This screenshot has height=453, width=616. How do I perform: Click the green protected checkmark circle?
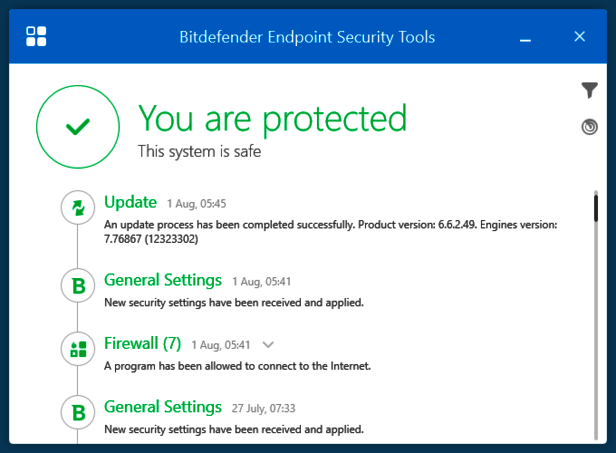point(77,126)
